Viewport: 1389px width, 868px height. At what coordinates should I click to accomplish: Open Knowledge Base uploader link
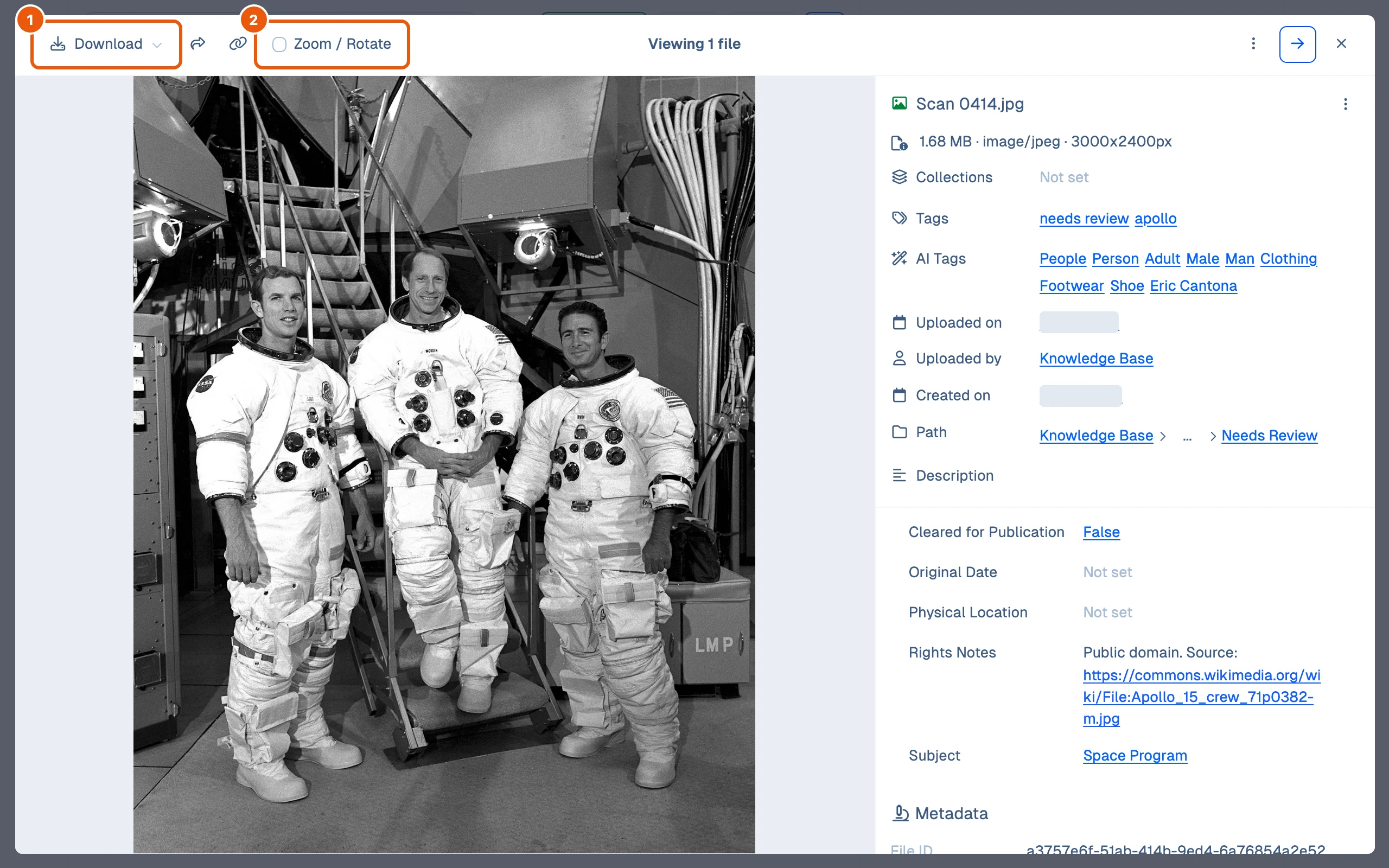(1095, 359)
